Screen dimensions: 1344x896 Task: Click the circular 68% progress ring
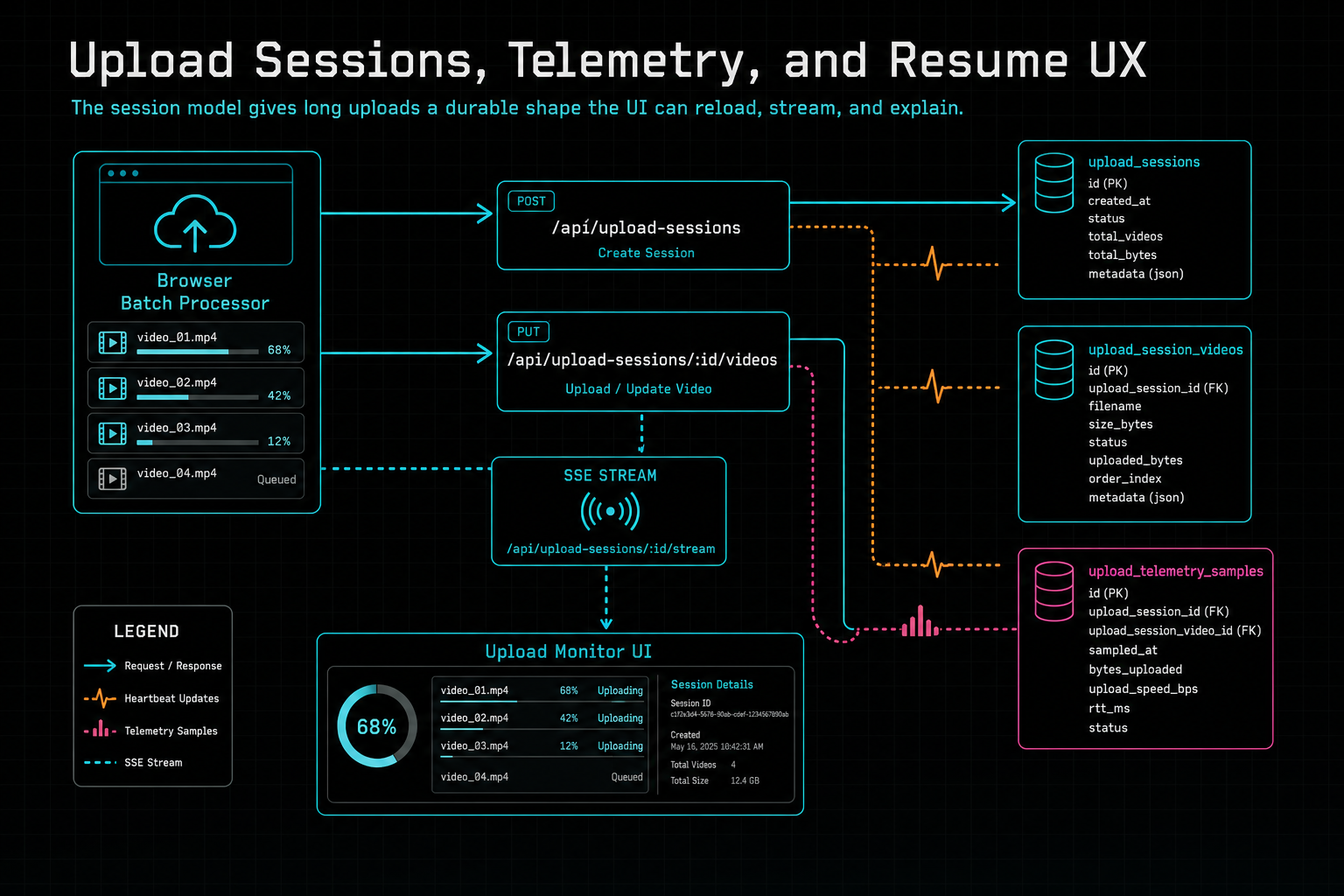coord(377,726)
